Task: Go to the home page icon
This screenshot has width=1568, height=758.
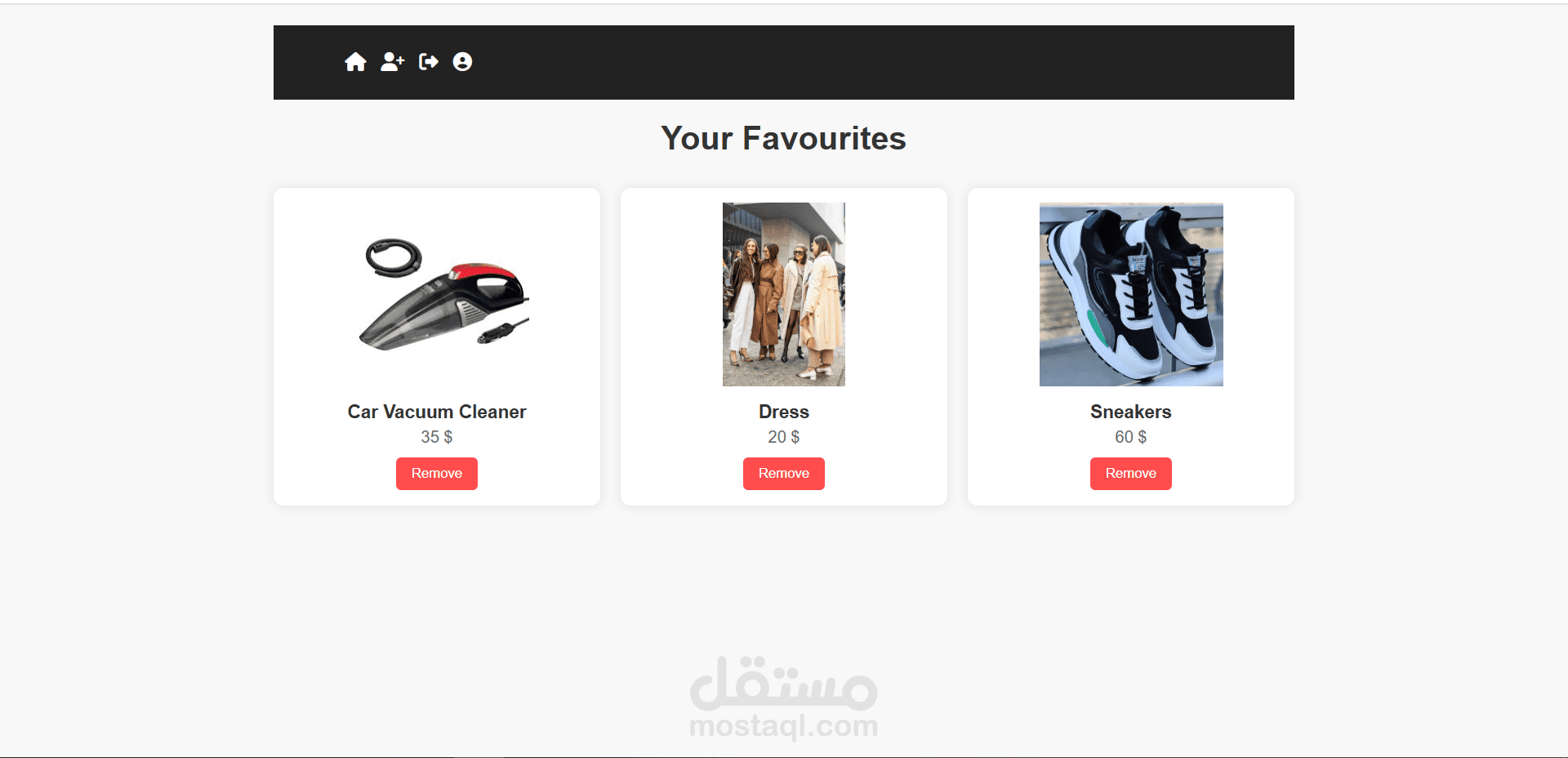Action: (x=355, y=62)
